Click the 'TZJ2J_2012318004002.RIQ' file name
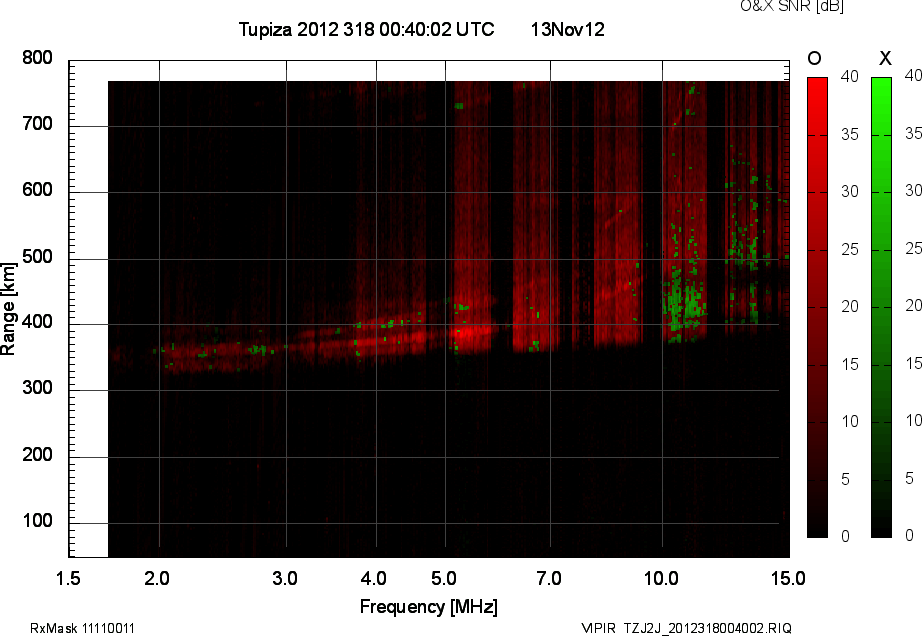Image resolution: width=922 pixels, height=636 pixels. click(708, 628)
